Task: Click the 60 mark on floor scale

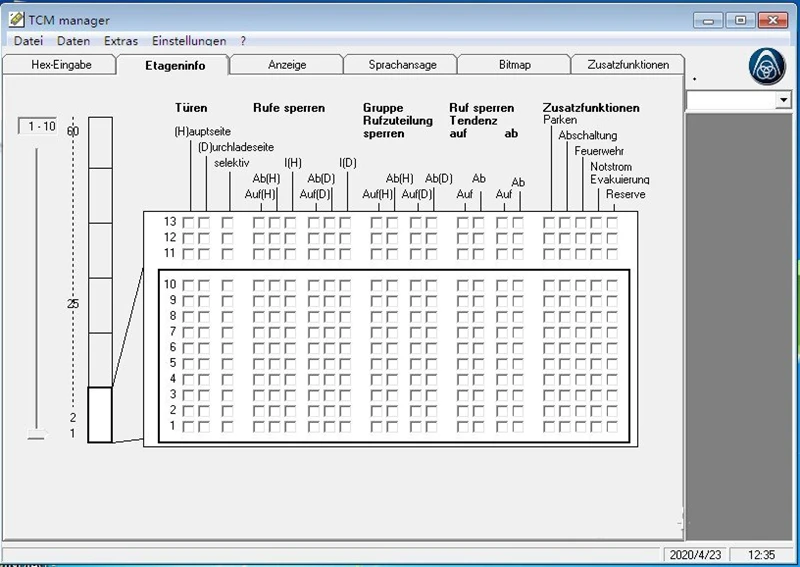Action: [x=73, y=131]
